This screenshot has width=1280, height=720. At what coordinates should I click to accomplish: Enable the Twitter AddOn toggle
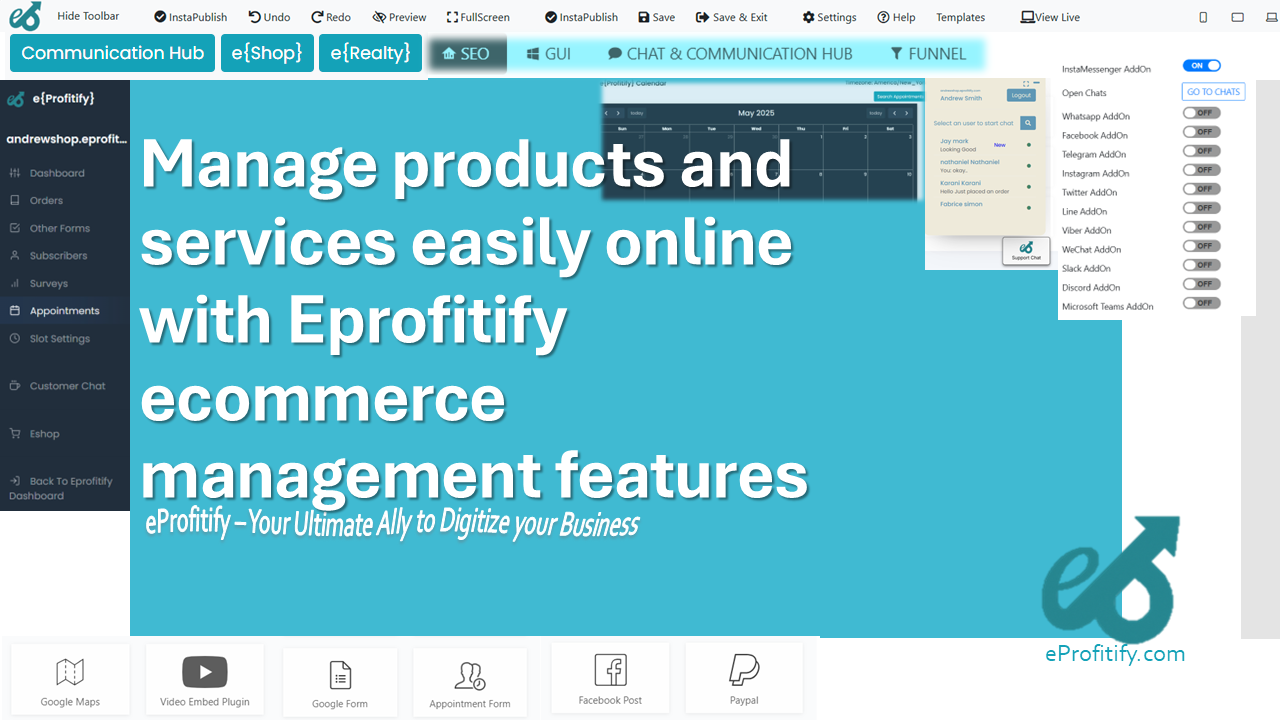coord(1201,189)
